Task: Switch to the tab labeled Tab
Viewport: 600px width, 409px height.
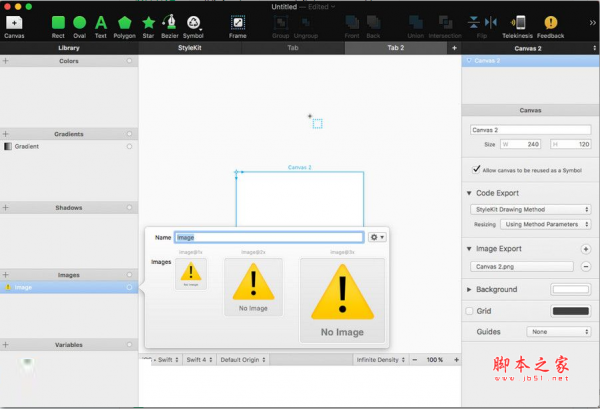Action: point(292,47)
